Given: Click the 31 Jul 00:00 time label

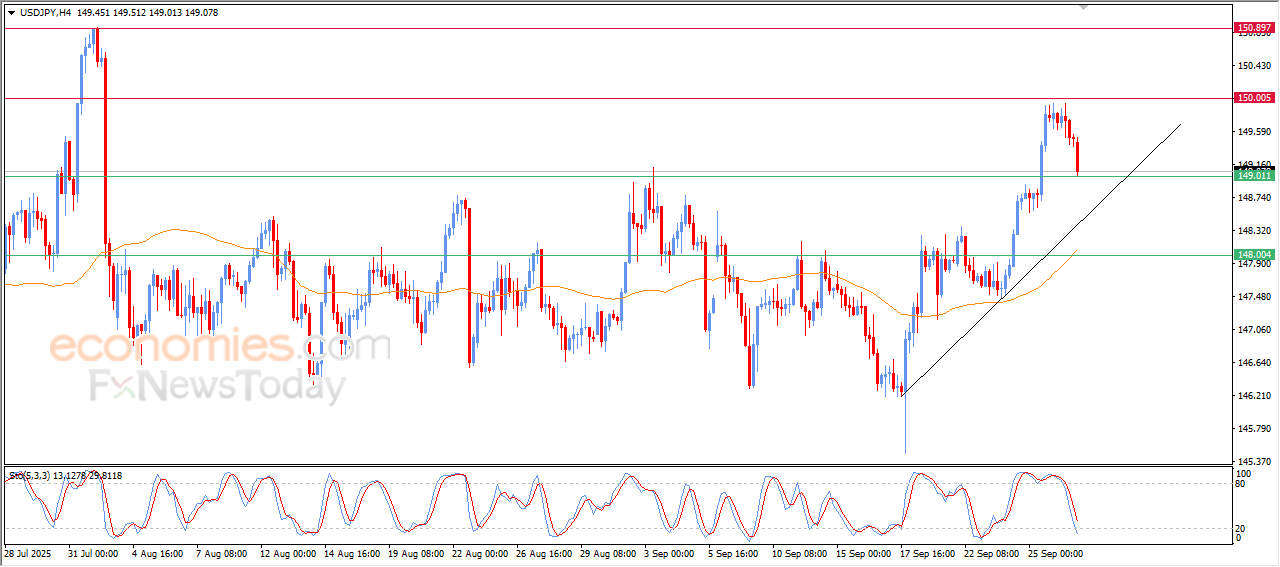Looking at the screenshot, I should [93, 553].
